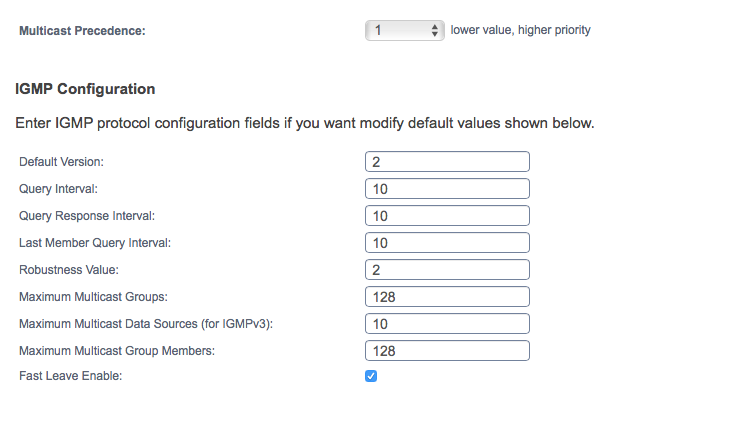
Task: Click the "Maximum Multicast Groups:" label
Action: 93,297
